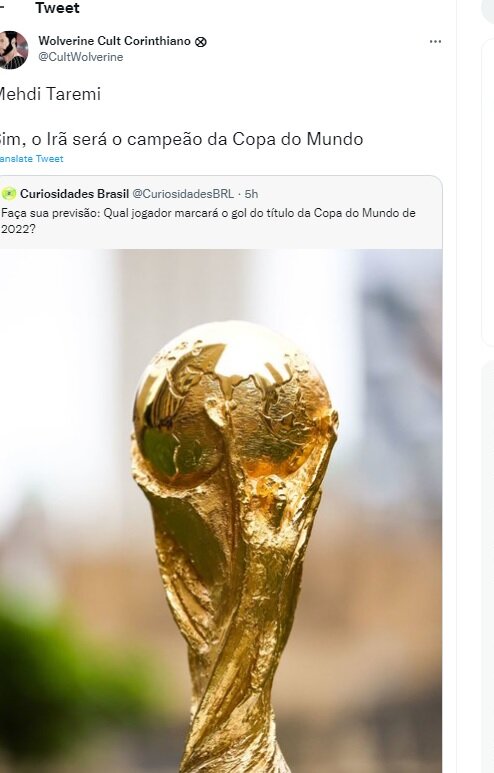The height and width of the screenshot is (773, 494).
Task: Click the Irã será o campeão text line
Action: 180,139
